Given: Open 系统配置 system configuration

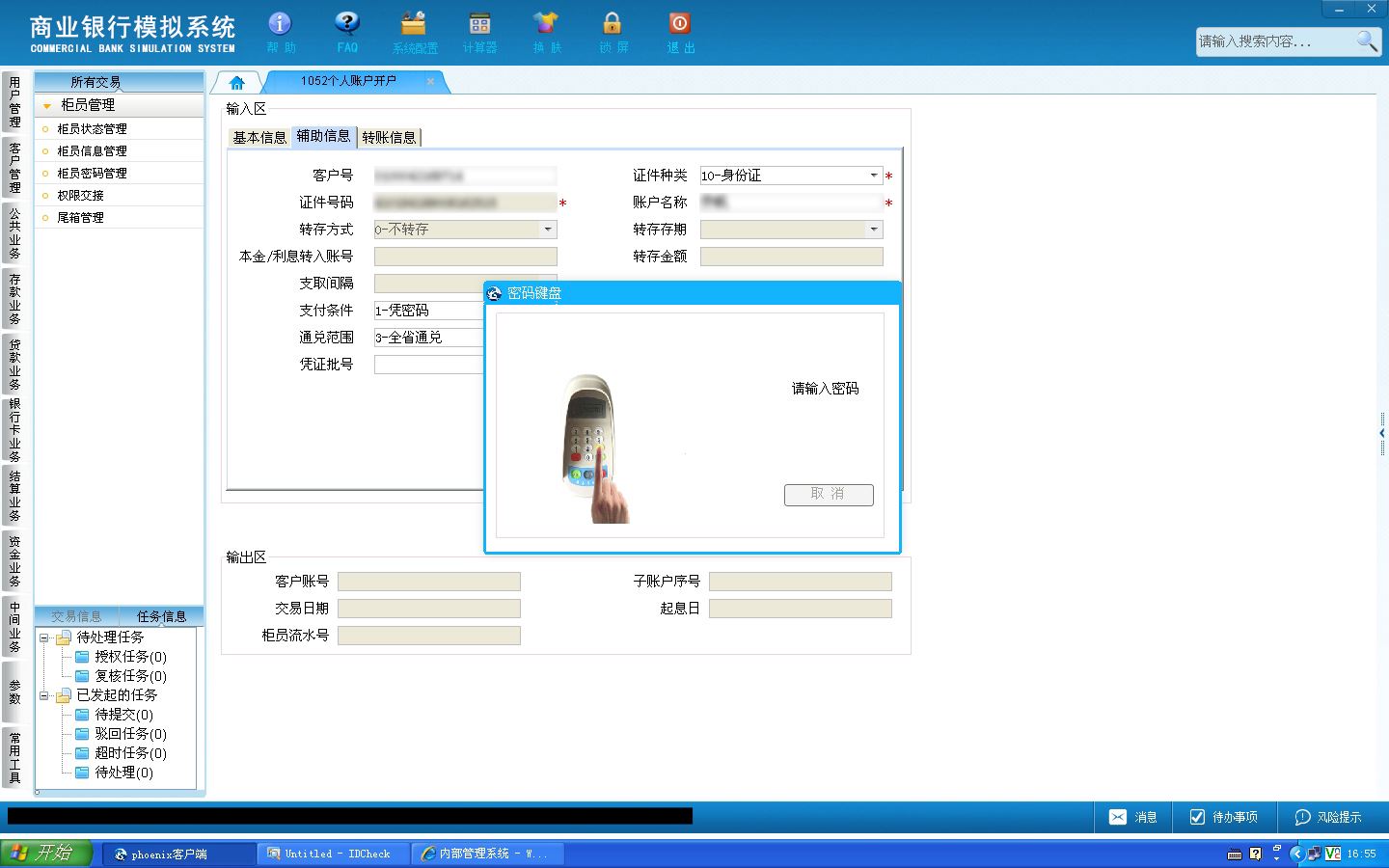Looking at the screenshot, I should (x=414, y=23).
